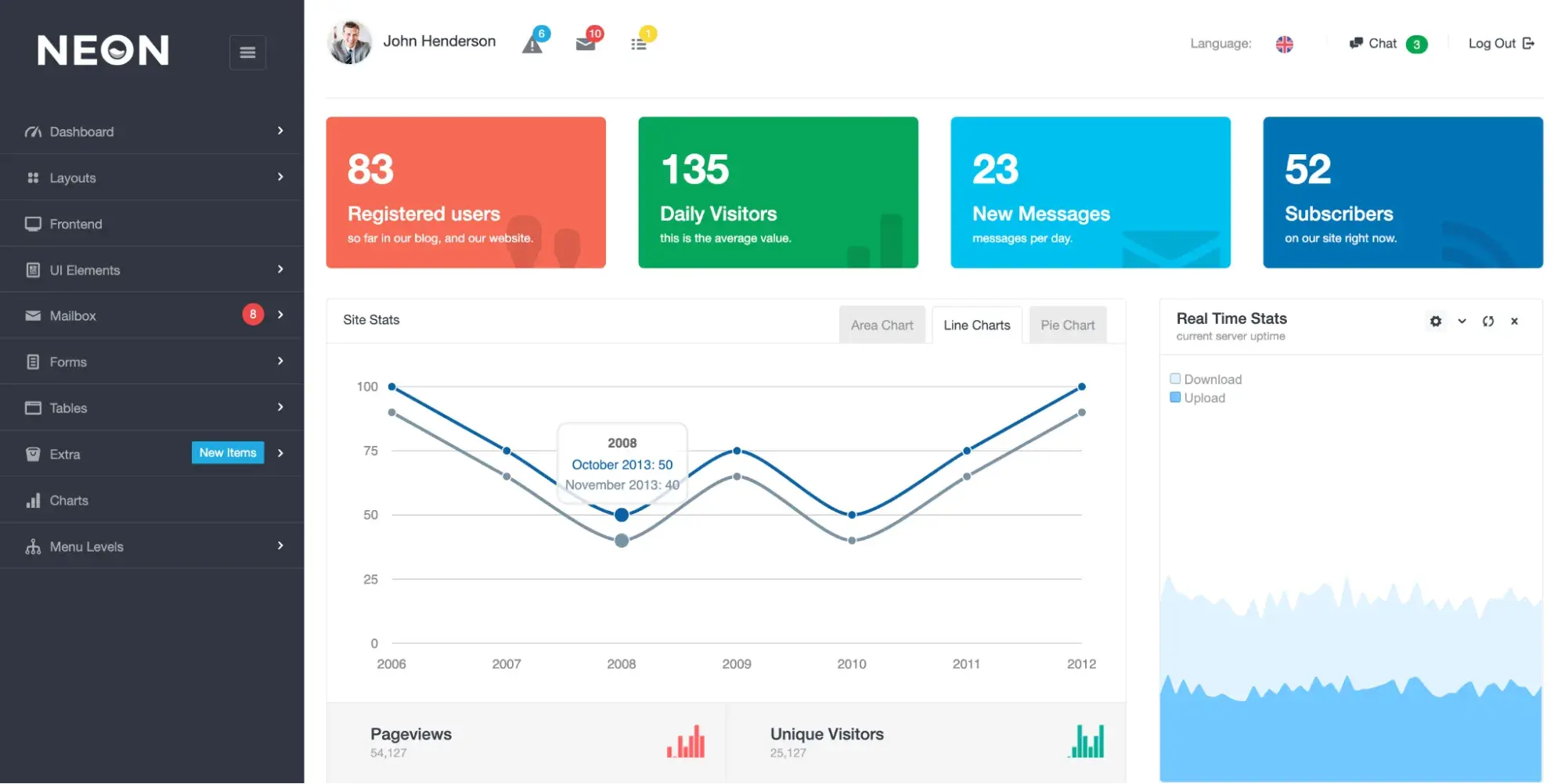Image resolution: width=1565 pixels, height=784 pixels.
Task: Click the Pageviews red bar chart icon
Action: pyautogui.click(x=686, y=741)
